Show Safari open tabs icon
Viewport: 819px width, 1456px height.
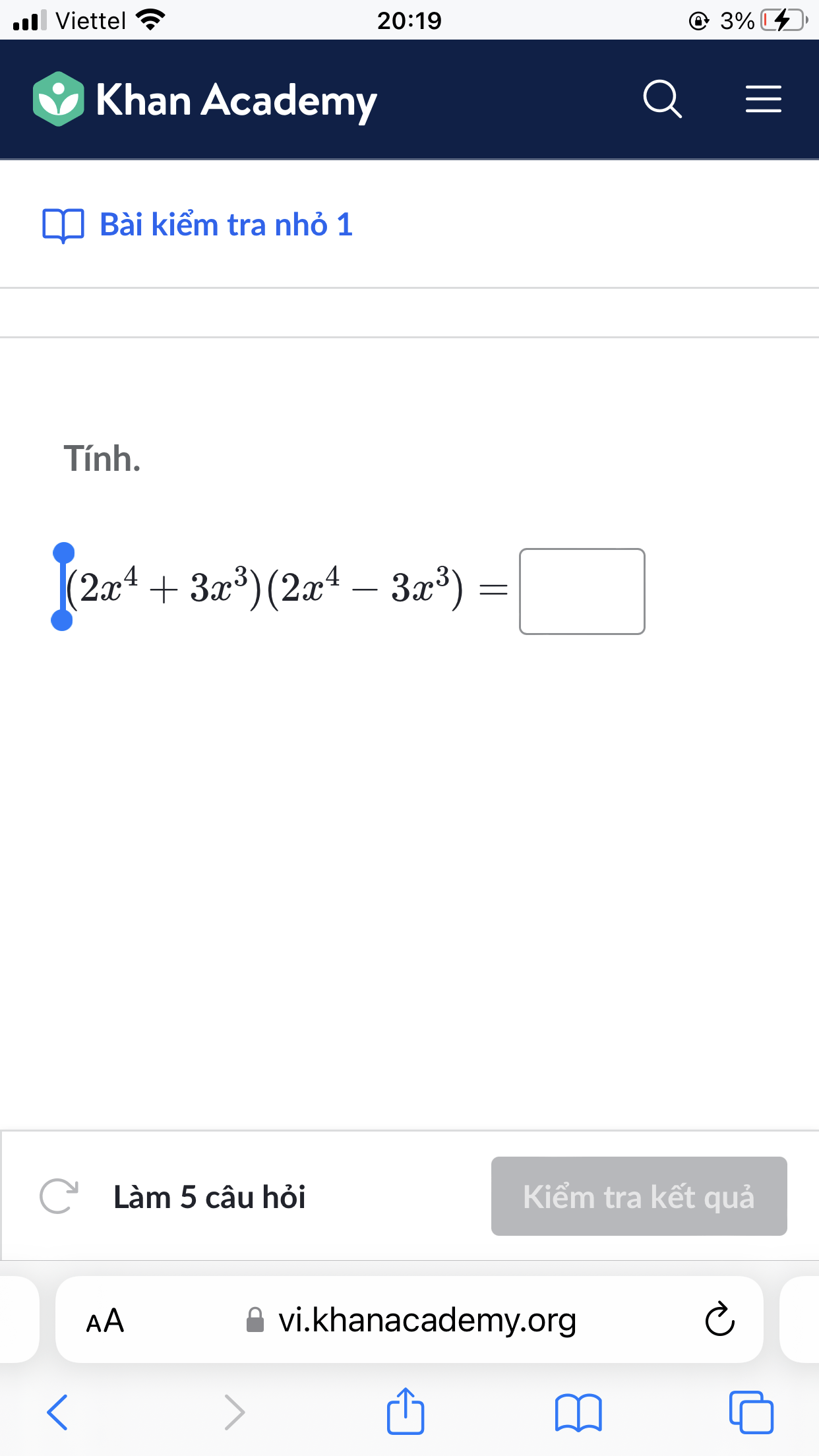(x=751, y=1412)
